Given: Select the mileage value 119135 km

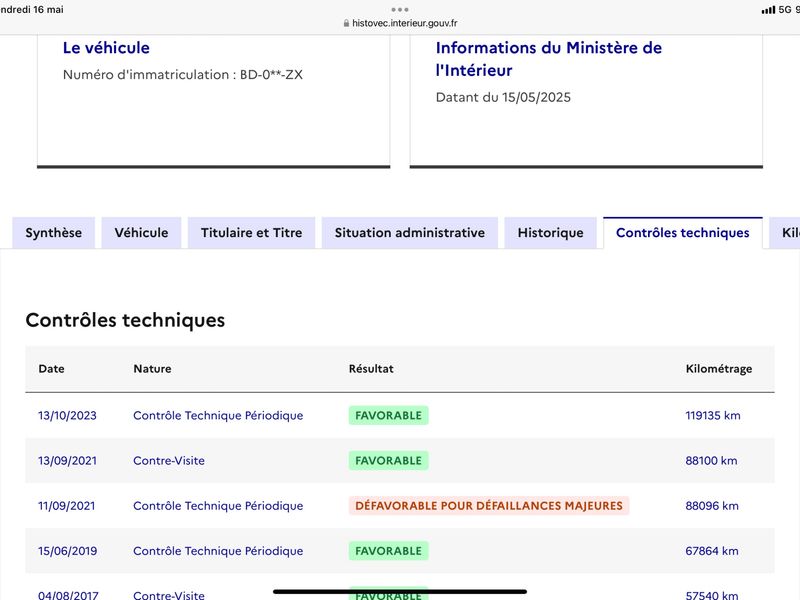Looking at the screenshot, I should 713,416.
